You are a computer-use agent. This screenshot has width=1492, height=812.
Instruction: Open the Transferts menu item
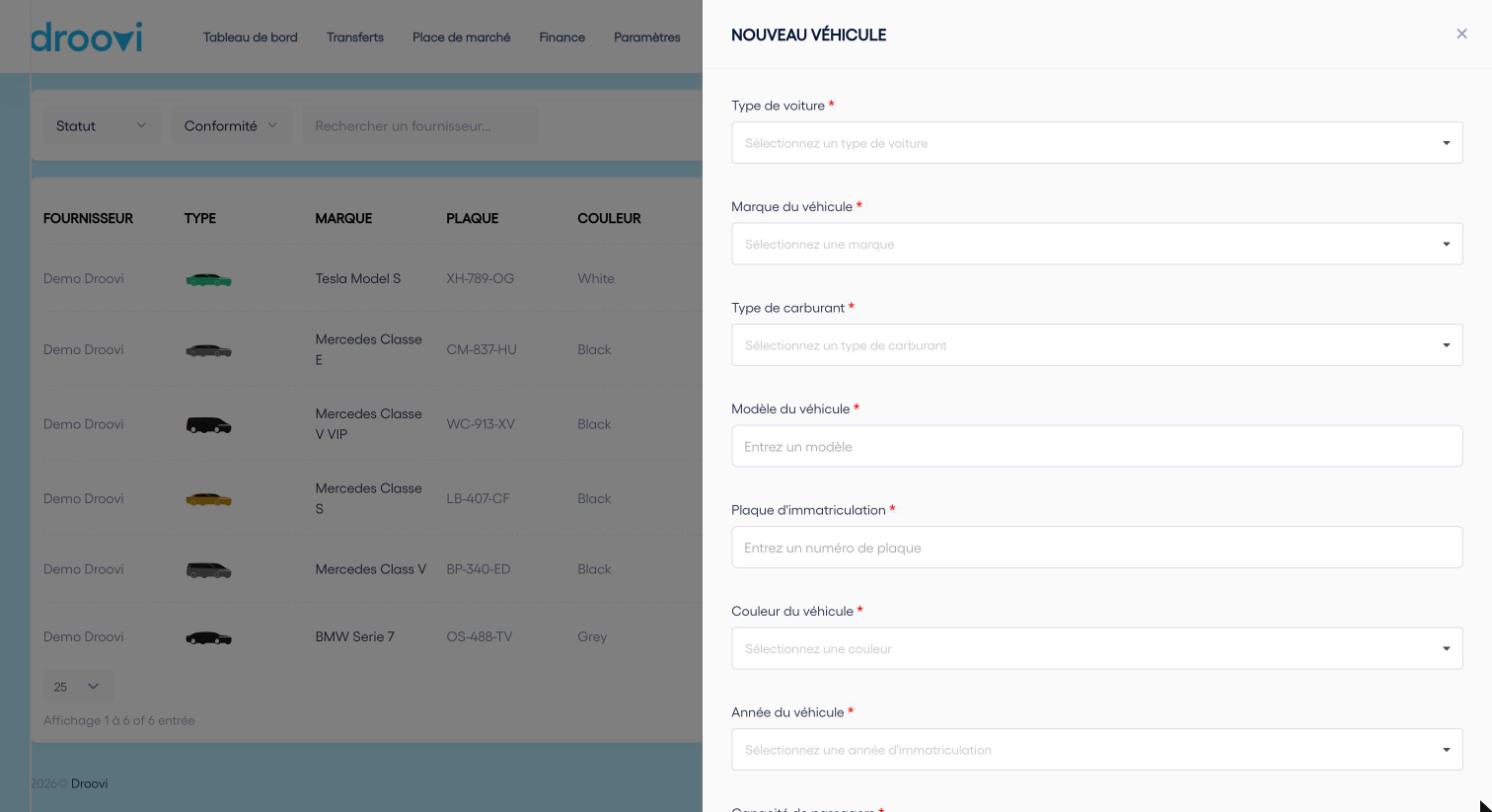(355, 37)
